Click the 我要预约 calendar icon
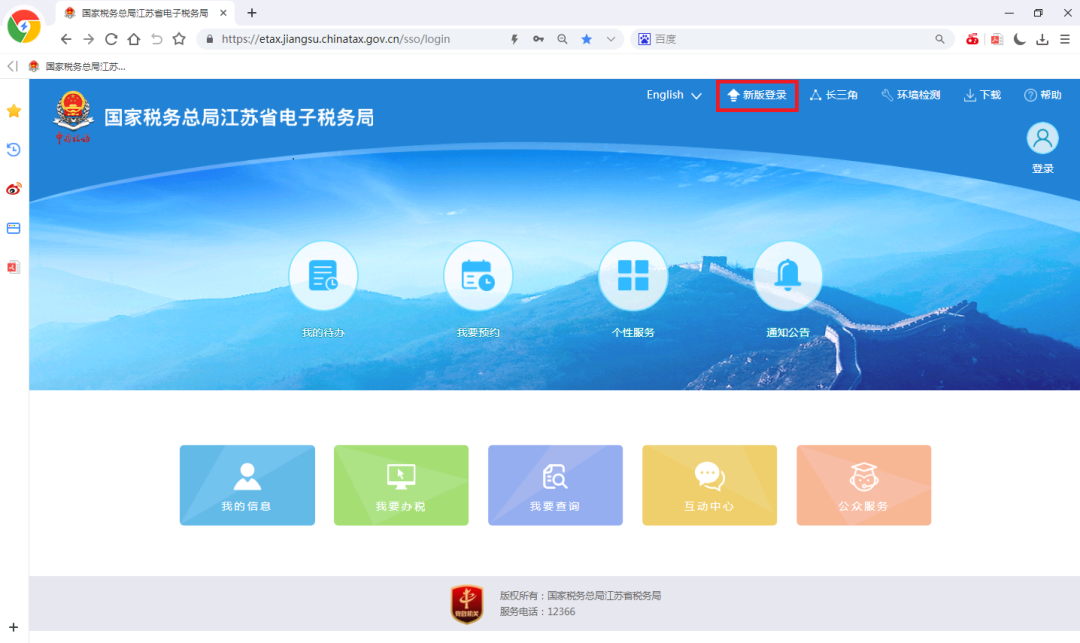The height and width of the screenshot is (643, 1080). [478, 276]
